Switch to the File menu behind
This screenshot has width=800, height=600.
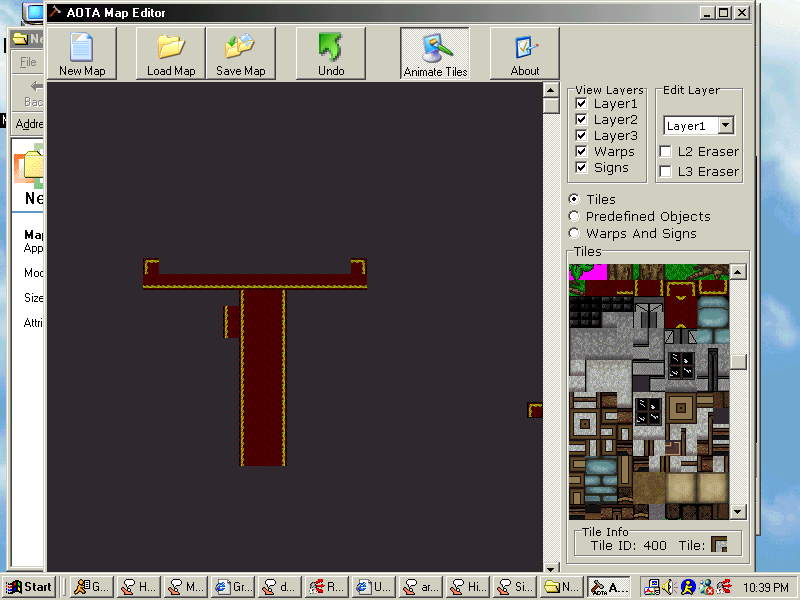(28, 62)
